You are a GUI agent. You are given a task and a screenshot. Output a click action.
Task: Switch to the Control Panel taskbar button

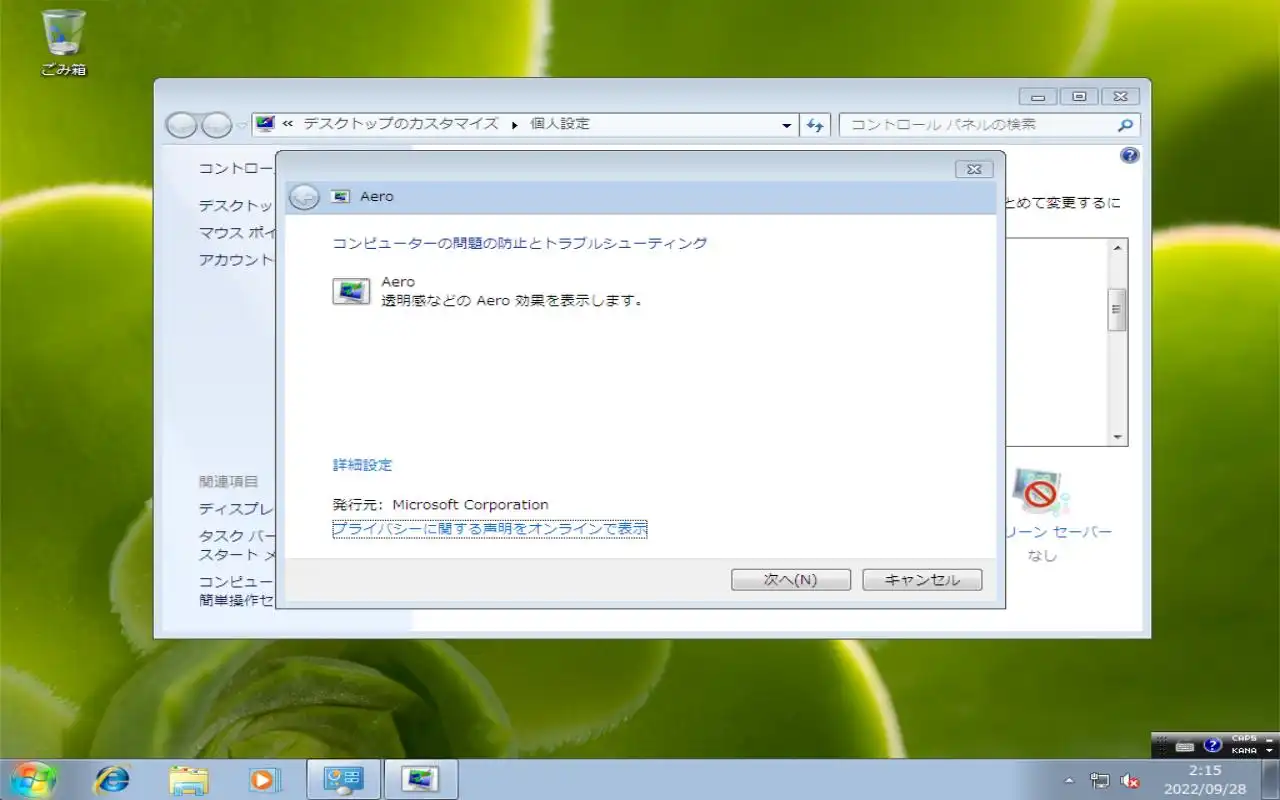pyautogui.click(x=343, y=779)
